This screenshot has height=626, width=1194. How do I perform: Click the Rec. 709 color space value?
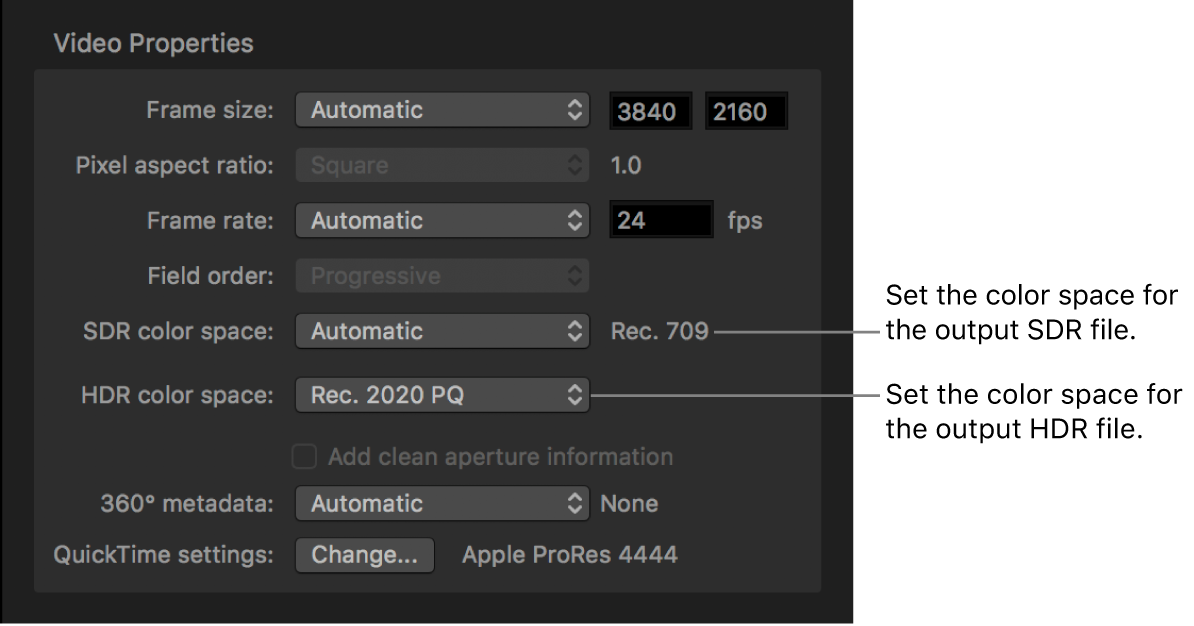(659, 331)
